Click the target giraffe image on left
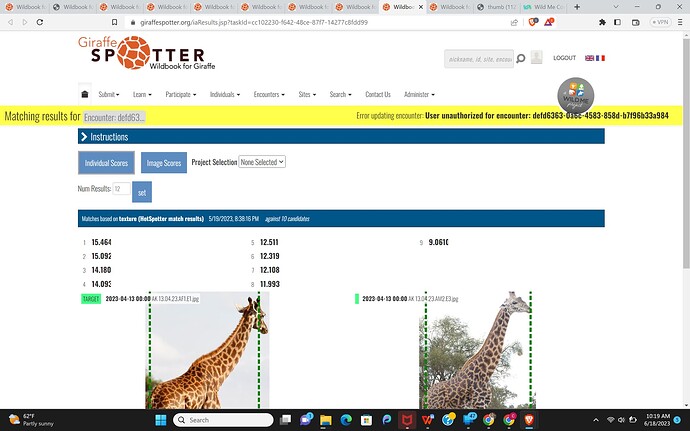This screenshot has width=690, height=431. [x=207, y=350]
